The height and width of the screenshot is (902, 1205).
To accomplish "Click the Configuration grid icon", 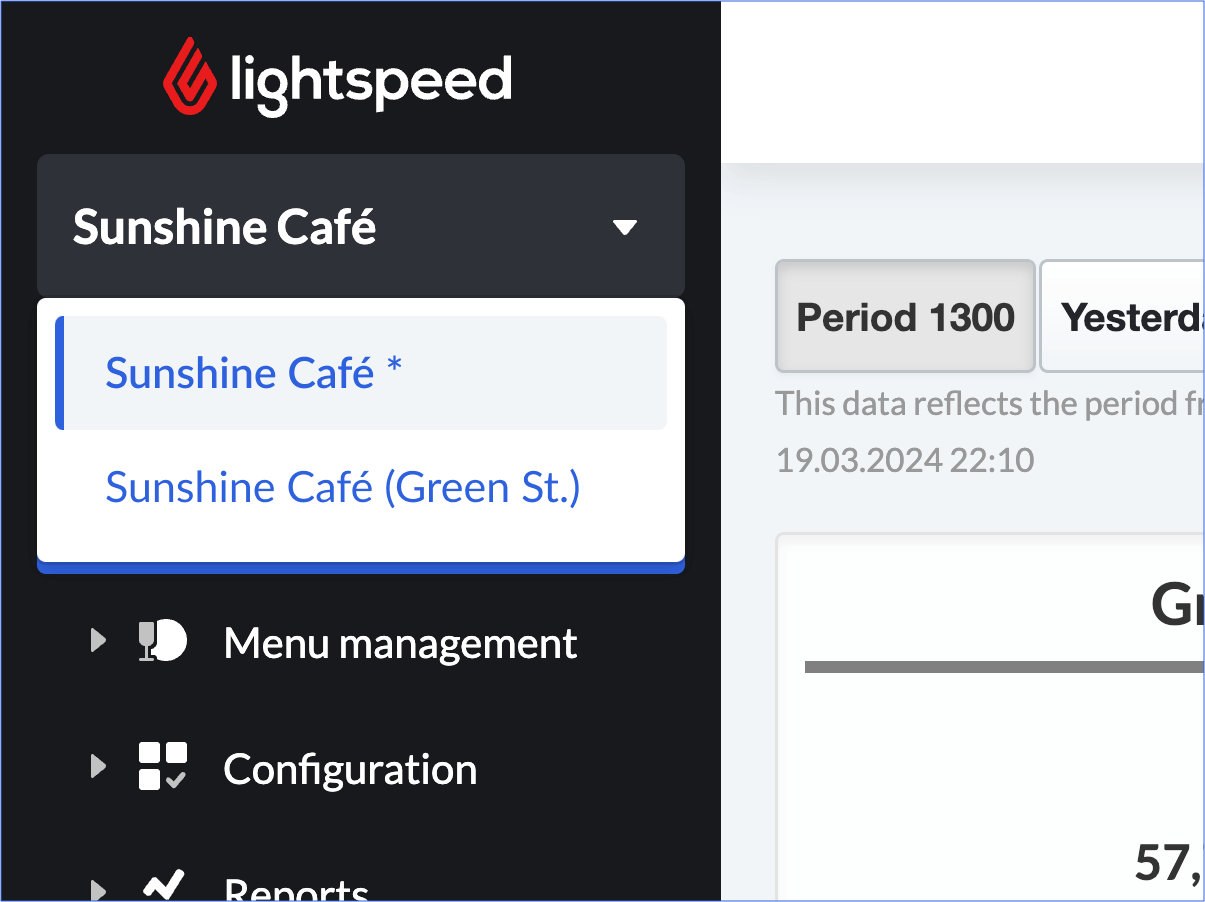I will tap(162, 766).
